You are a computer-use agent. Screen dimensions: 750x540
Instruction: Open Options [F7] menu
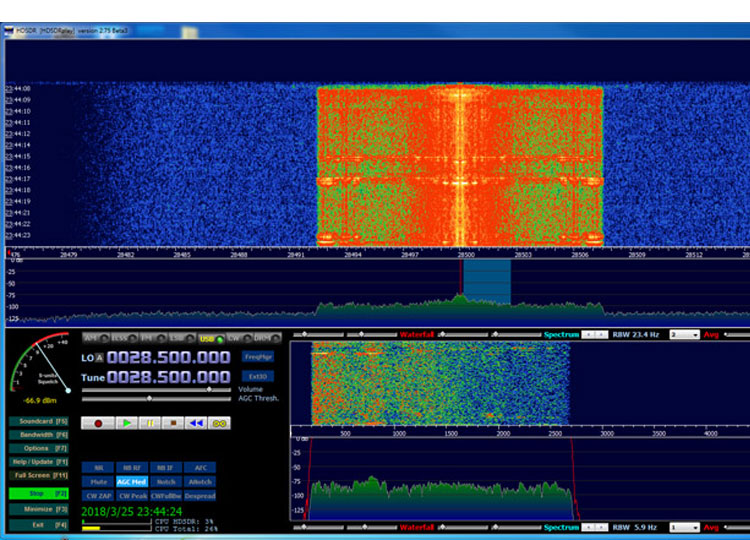coord(39,448)
